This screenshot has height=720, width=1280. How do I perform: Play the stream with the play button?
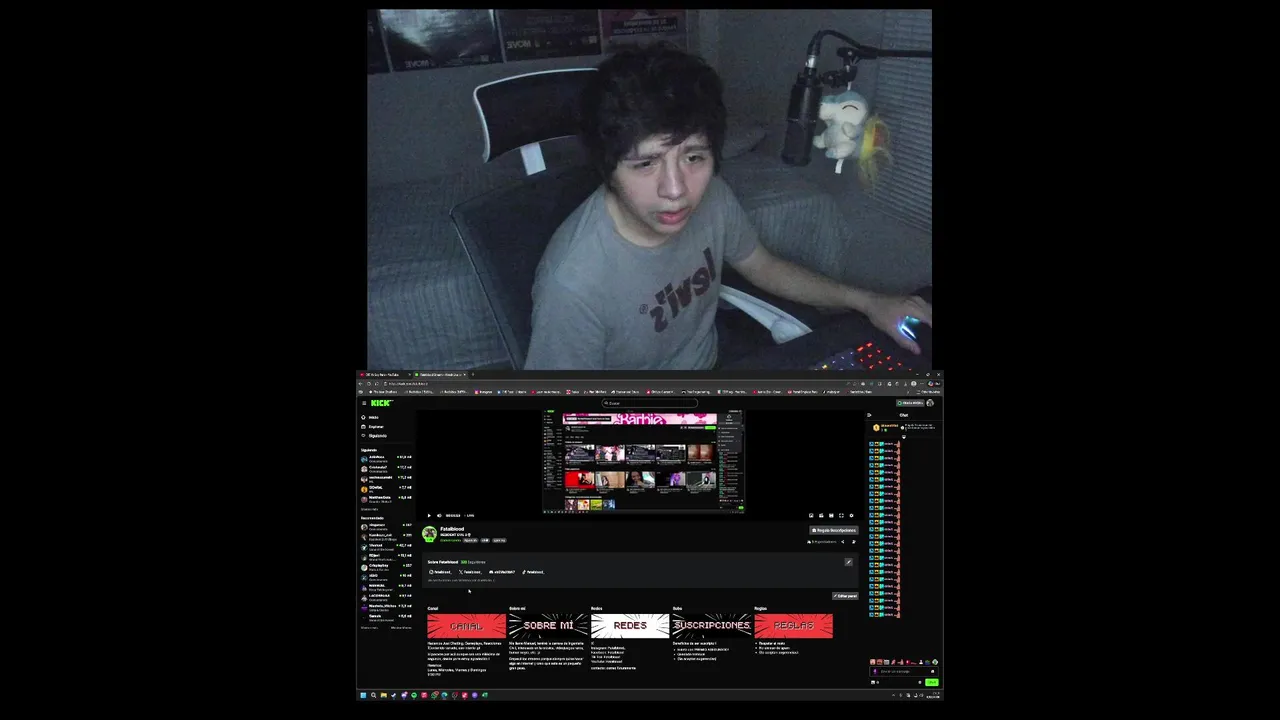pos(429,515)
